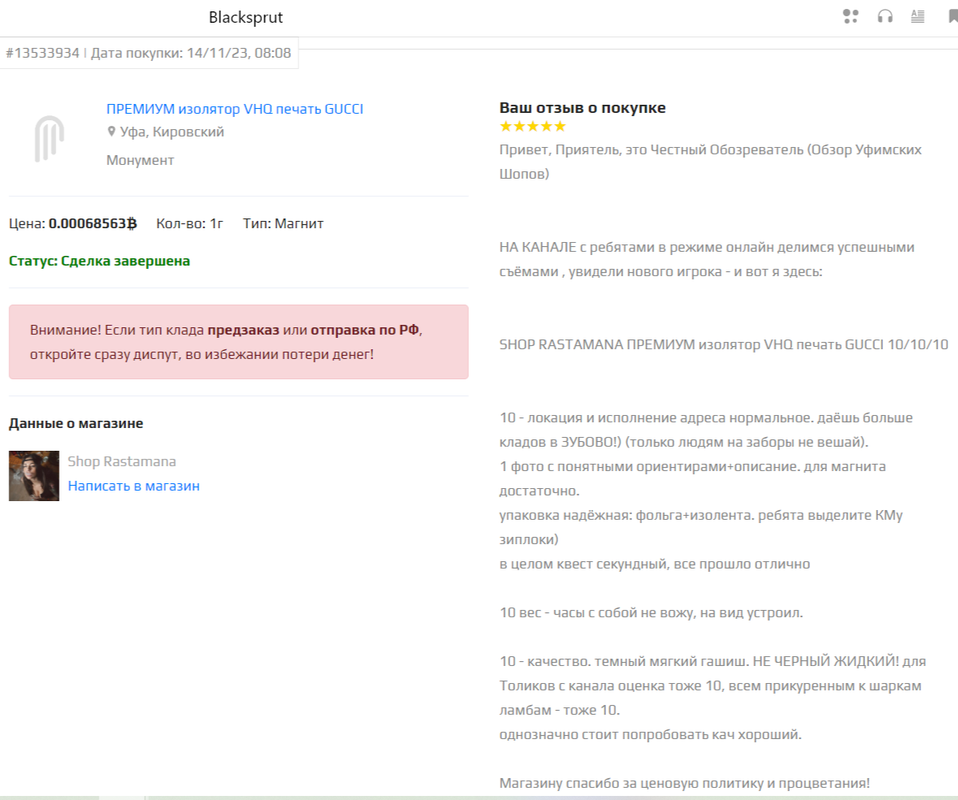Click the Данные о магазине heading
Viewport: 958px width, 800px height.
tap(76, 424)
